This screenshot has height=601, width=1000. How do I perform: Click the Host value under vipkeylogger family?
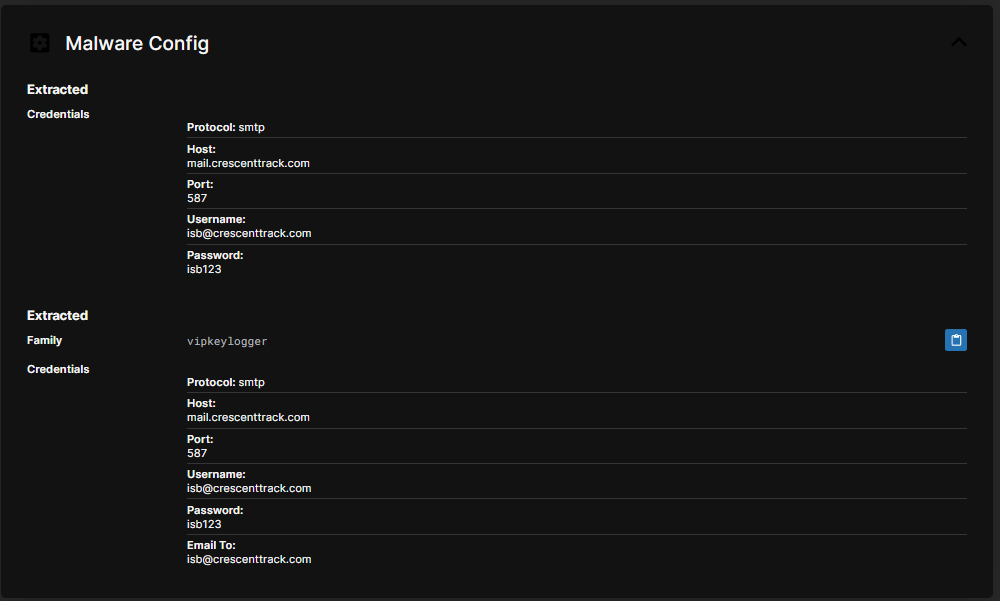[248, 417]
